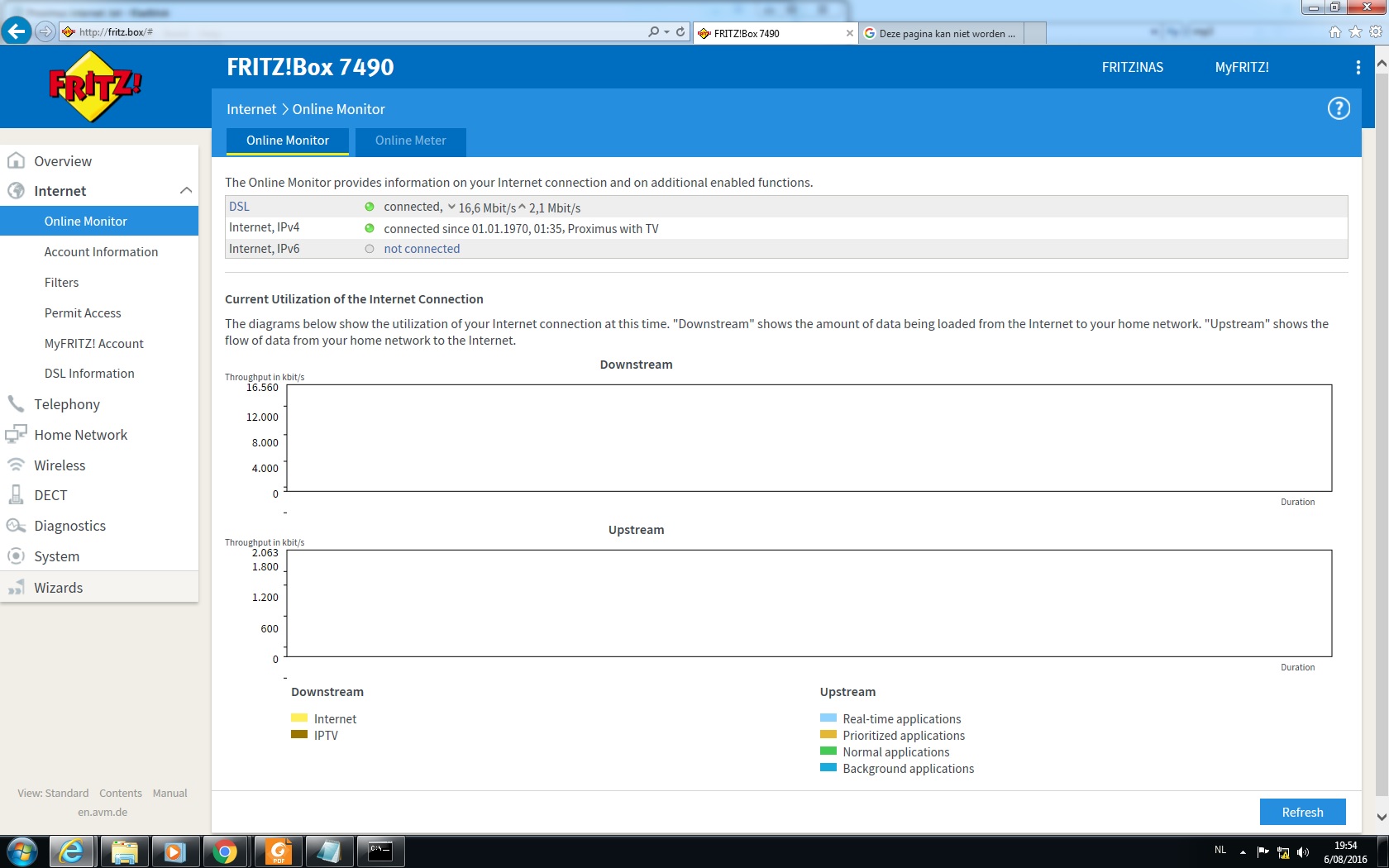Click the Telephony phone icon

click(x=16, y=404)
